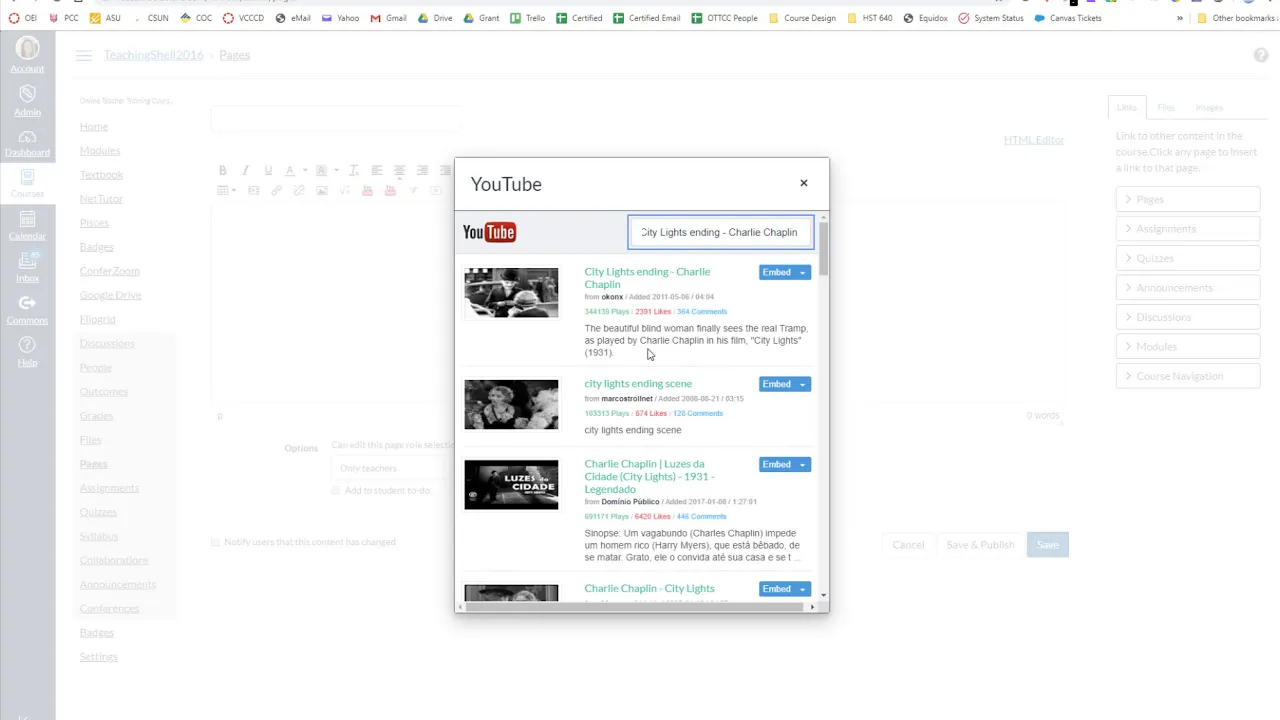Click the HTML Editor link
This screenshot has height=720, width=1280.
point(1034,140)
